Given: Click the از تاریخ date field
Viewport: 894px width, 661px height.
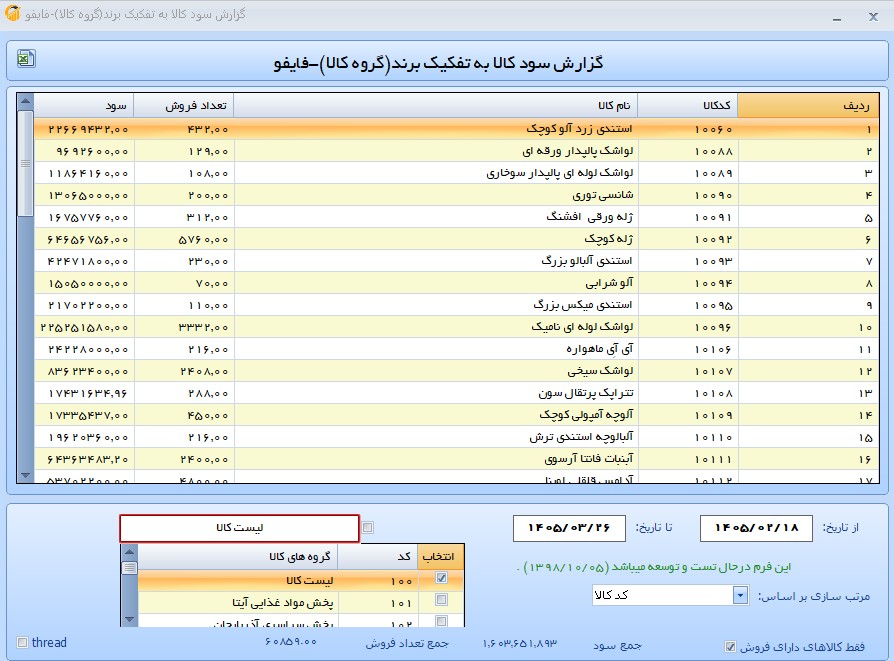Looking at the screenshot, I should (x=757, y=528).
